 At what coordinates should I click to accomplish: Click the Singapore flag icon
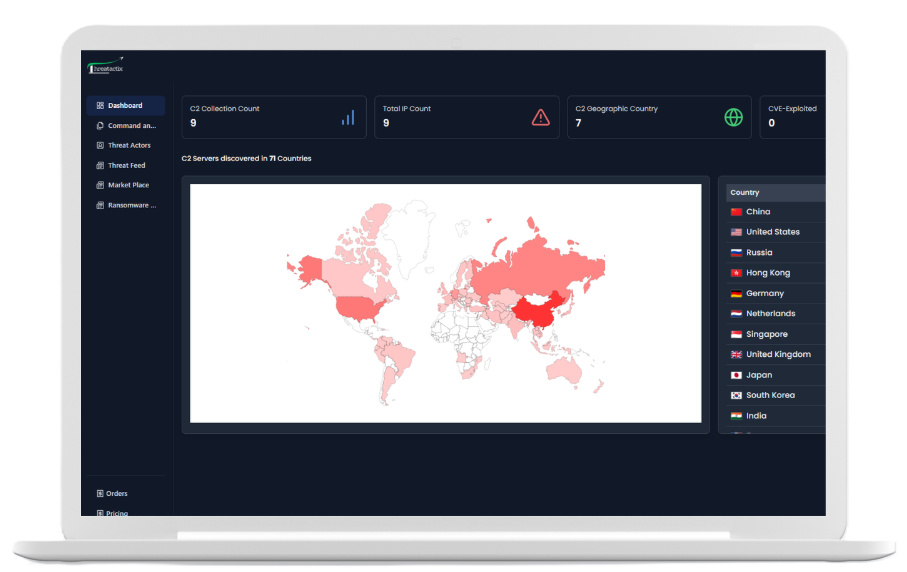tap(736, 334)
